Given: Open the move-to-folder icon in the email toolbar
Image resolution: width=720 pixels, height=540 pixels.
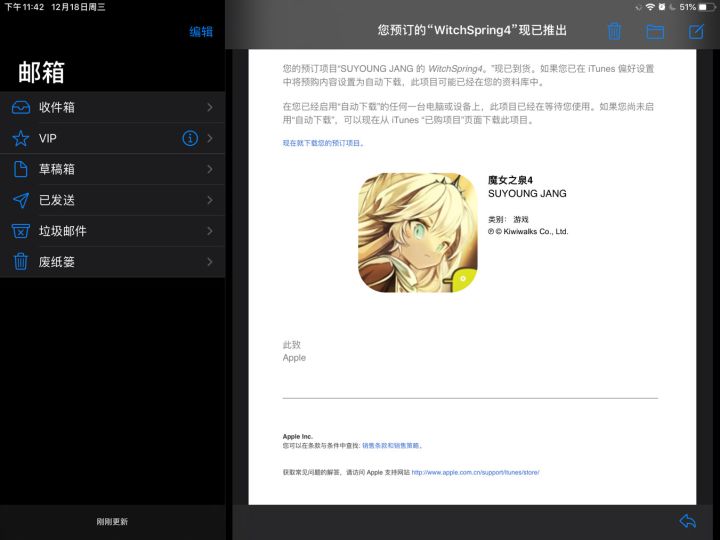Looking at the screenshot, I should (x=655, y=31).
